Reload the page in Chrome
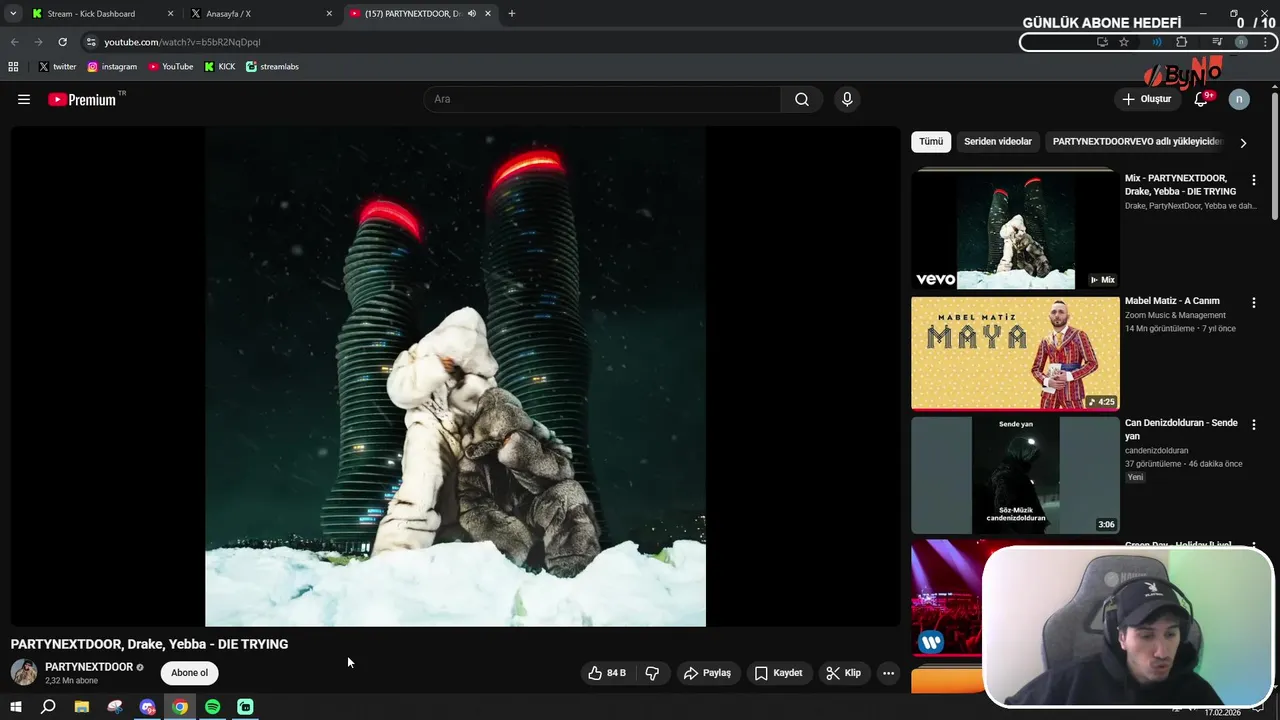The height and width of the screenshot is (720, 1280). pyautogui.click(x=62, y=42)
